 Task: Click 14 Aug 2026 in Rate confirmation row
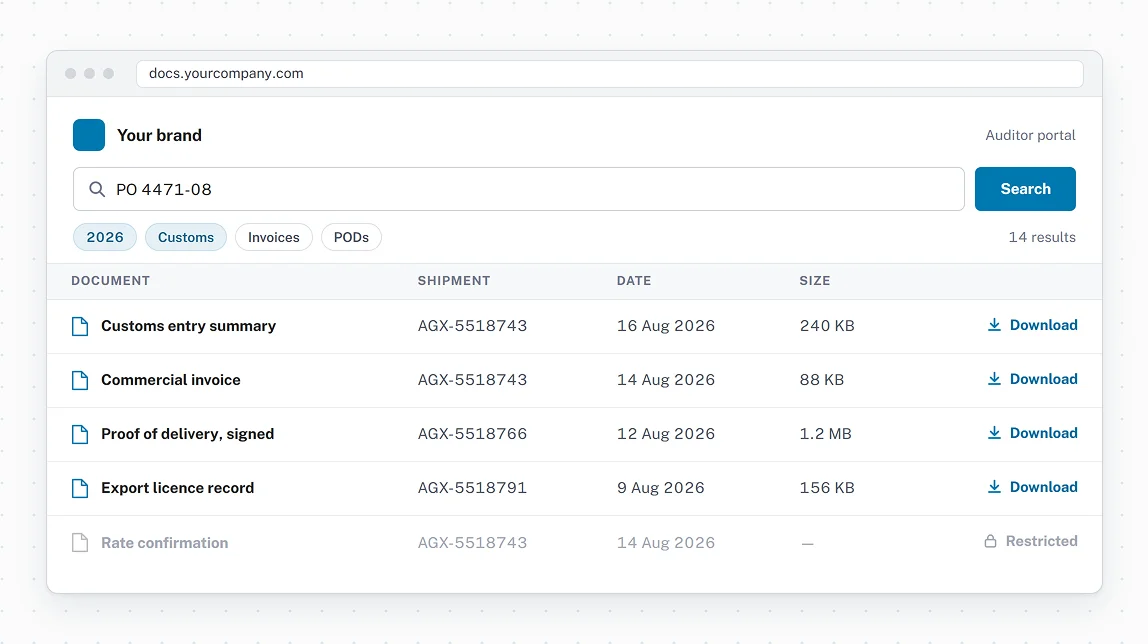[x=666, y=543]
